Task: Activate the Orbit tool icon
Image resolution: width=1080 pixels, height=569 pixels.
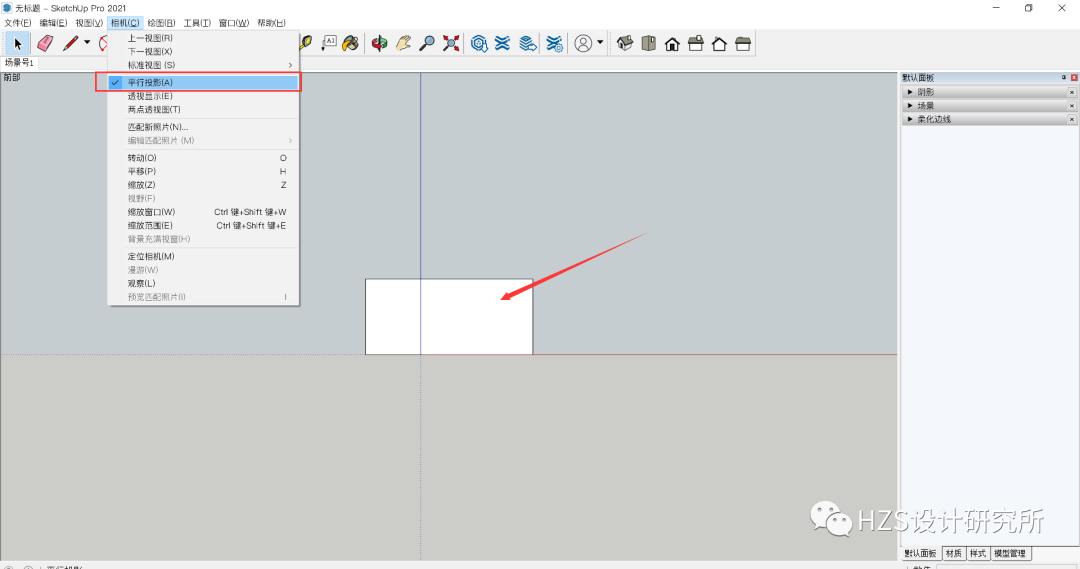Action: click(x=380, y=43)
